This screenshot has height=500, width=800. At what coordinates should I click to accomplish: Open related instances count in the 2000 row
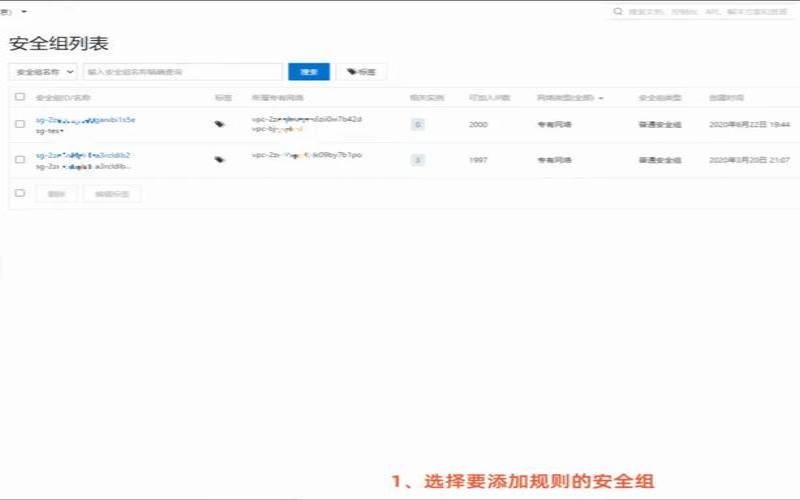[417, 124]
